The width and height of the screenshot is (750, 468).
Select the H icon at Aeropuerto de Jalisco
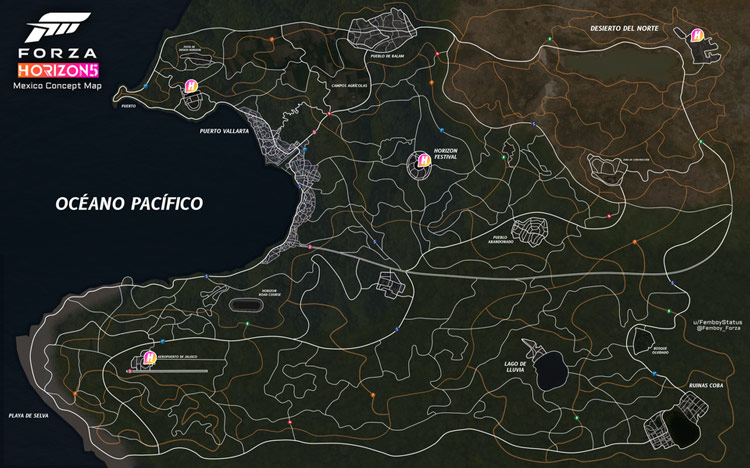[x=150, y=357]
